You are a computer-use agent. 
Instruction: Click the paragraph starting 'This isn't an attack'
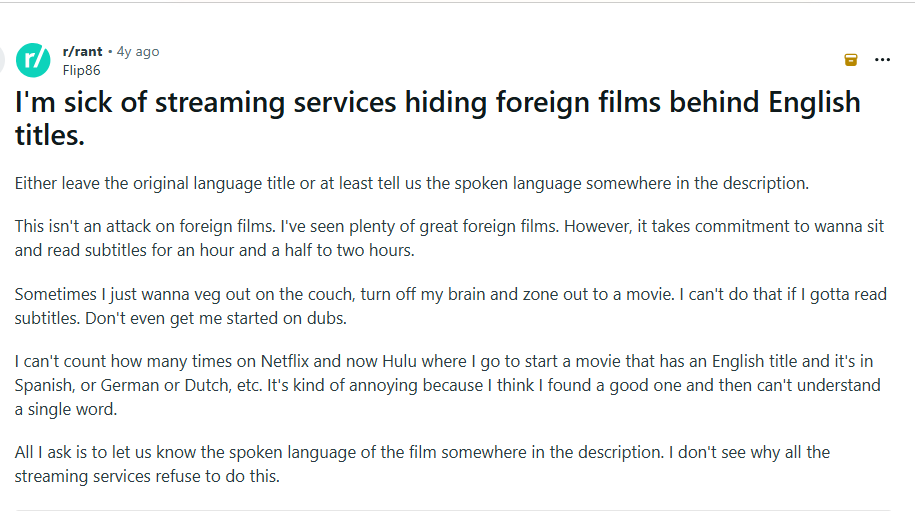449,238
